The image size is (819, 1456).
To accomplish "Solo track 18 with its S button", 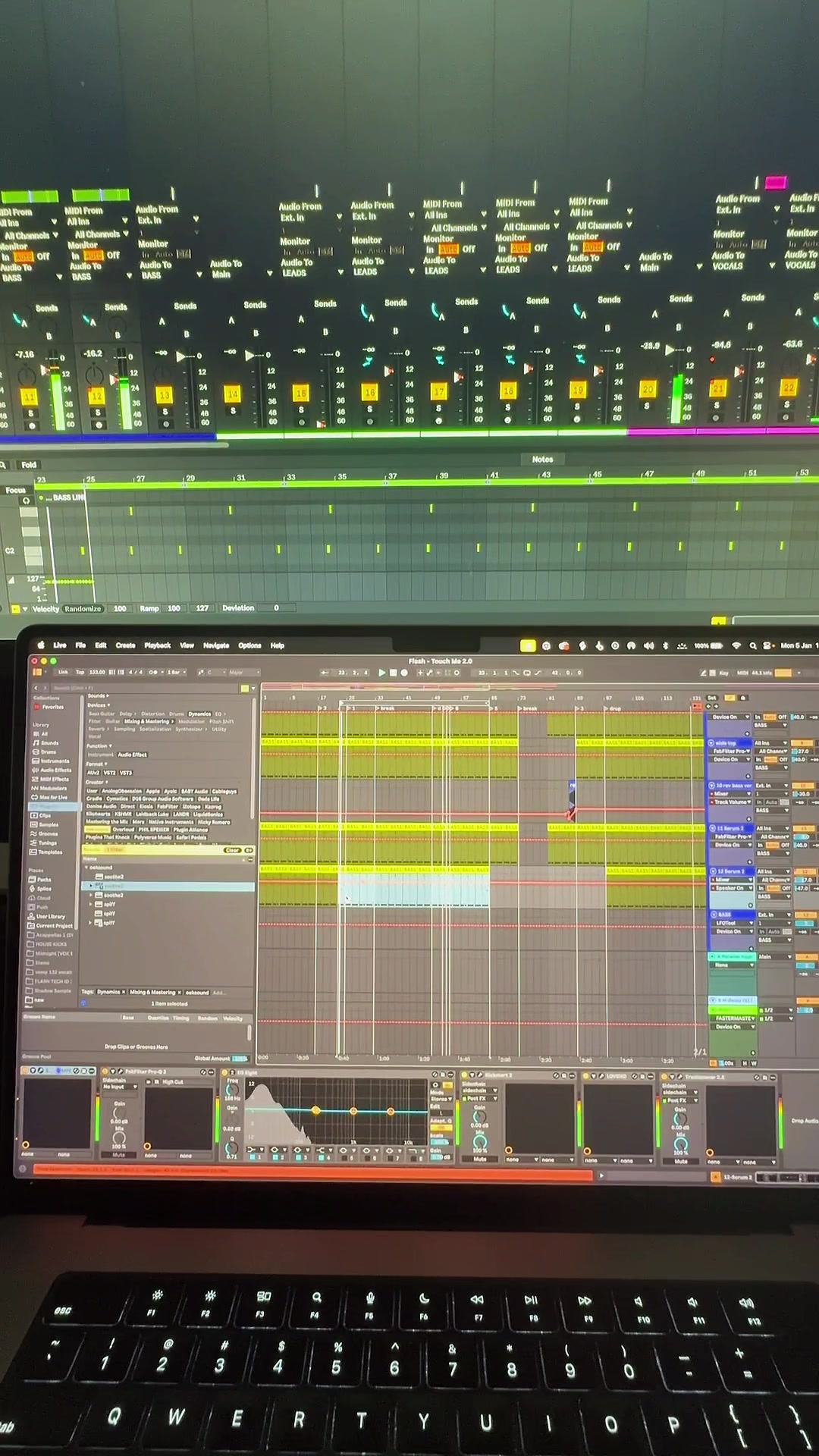I will (x=507, y=407).
